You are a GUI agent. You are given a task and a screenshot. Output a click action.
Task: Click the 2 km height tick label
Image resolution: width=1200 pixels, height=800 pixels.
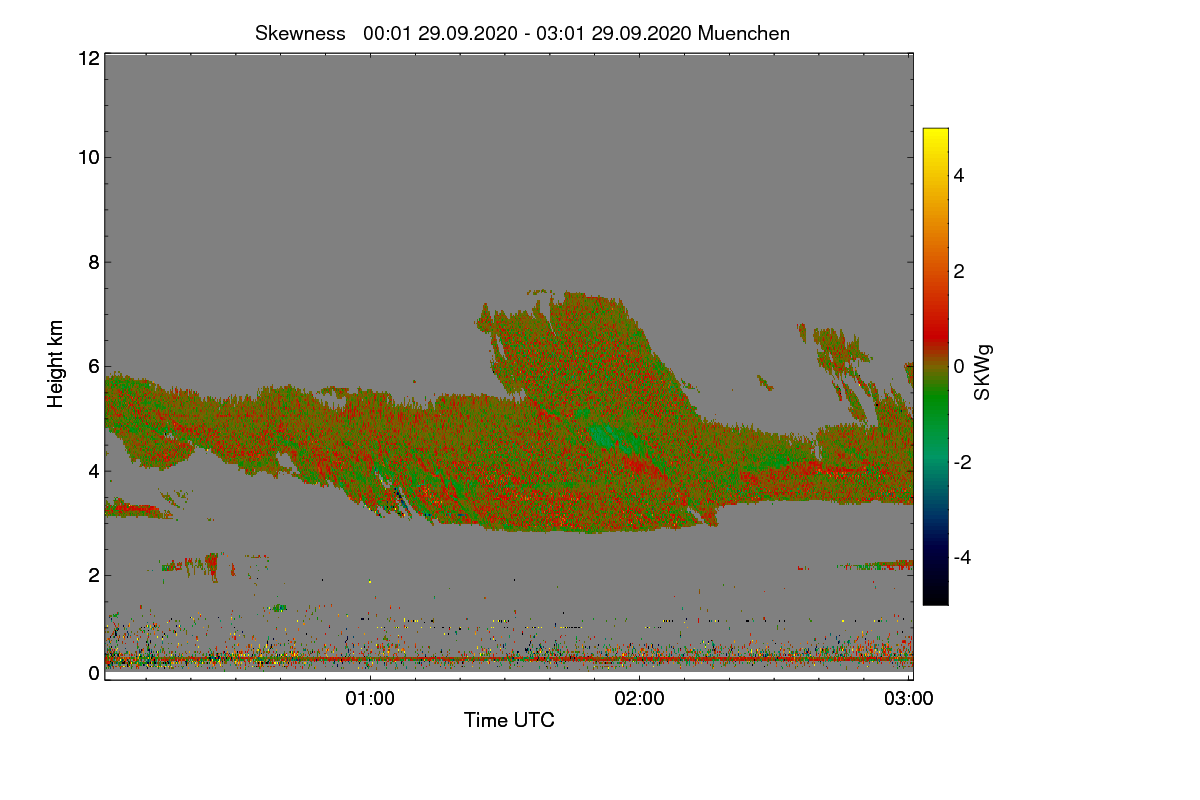click(x=94, y=575)
